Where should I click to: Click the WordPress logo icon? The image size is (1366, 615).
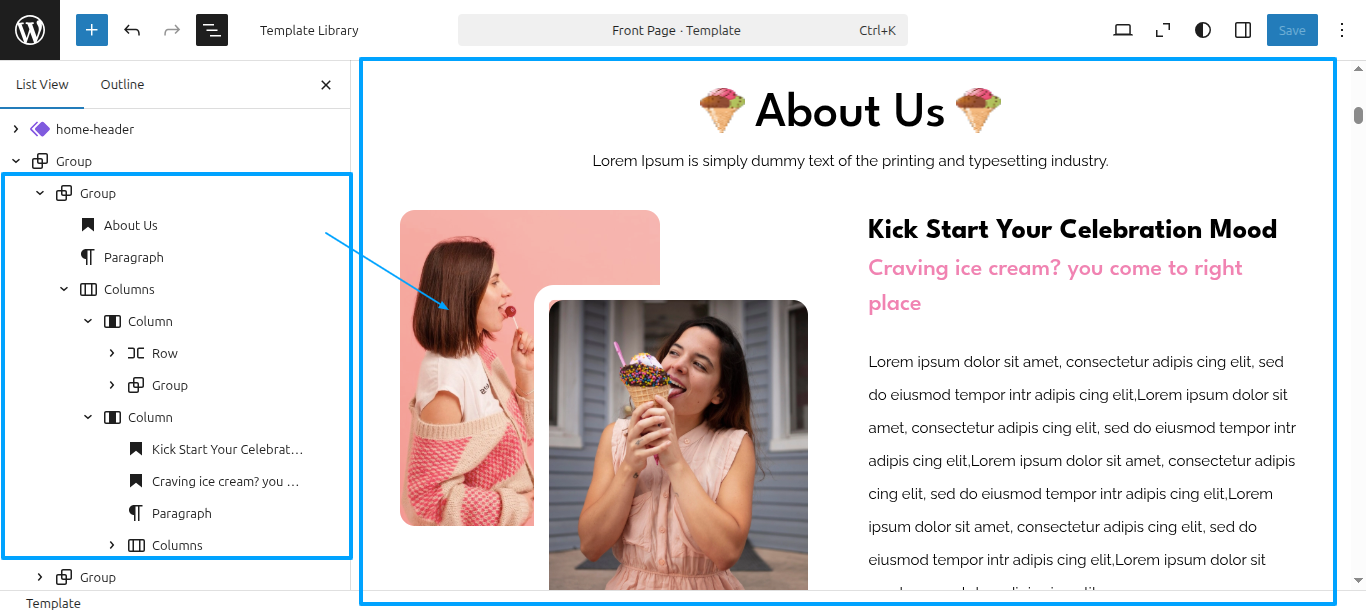click(30, 30)
